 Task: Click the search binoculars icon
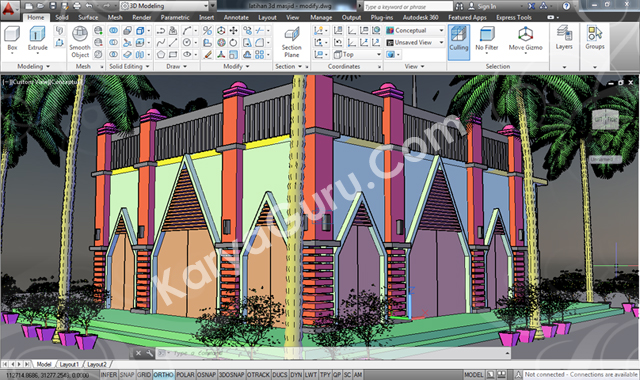click(x=460, y=6)
